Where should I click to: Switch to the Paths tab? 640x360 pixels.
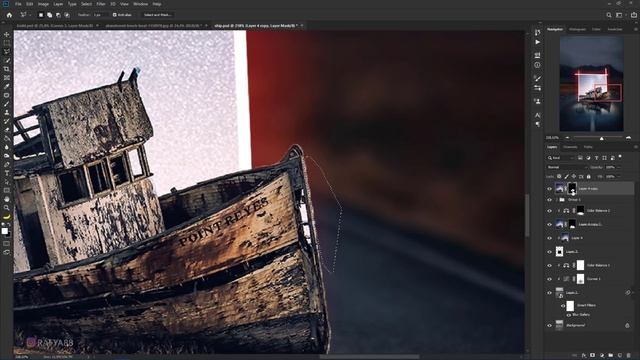pyautogui.click(x=588, y=147)
